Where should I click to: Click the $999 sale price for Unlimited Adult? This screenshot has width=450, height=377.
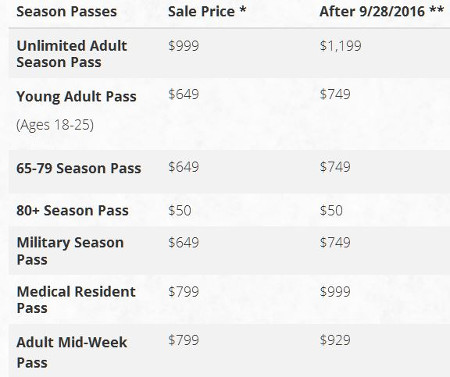[184, 46]
